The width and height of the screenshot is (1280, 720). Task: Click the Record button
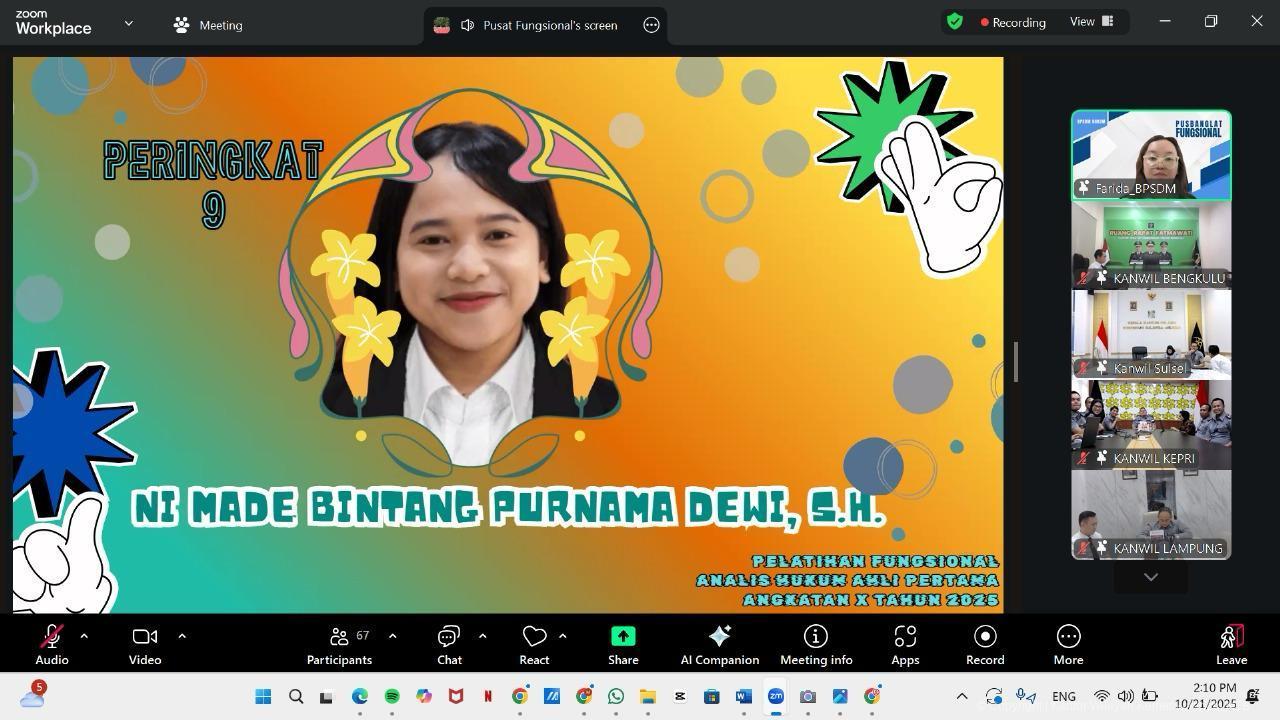pos(985,645)
